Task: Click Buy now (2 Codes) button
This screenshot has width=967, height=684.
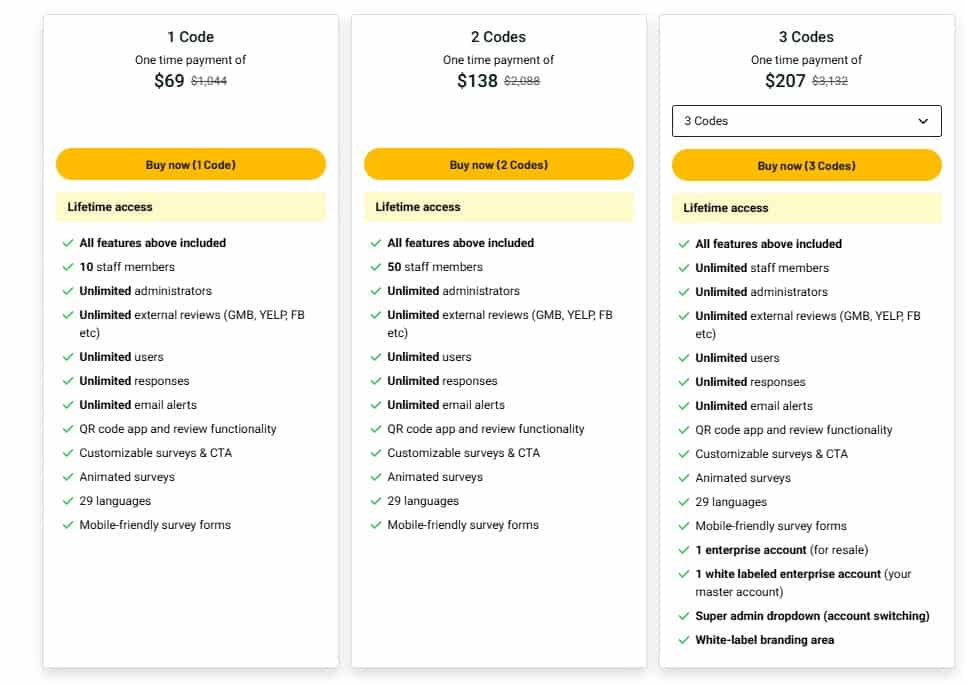Action: [498, 165]
